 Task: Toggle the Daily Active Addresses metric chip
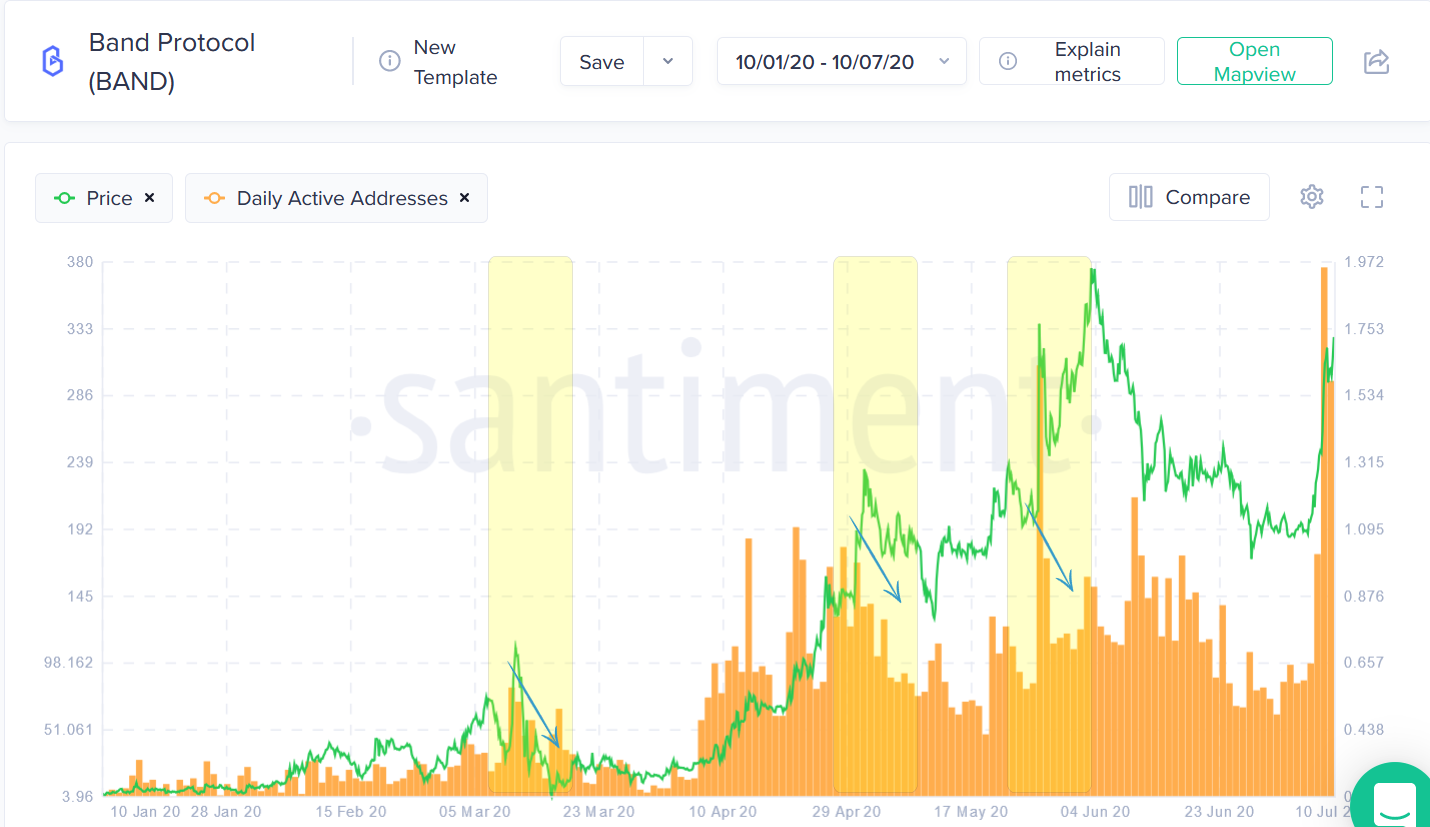[x=336, y=198]
